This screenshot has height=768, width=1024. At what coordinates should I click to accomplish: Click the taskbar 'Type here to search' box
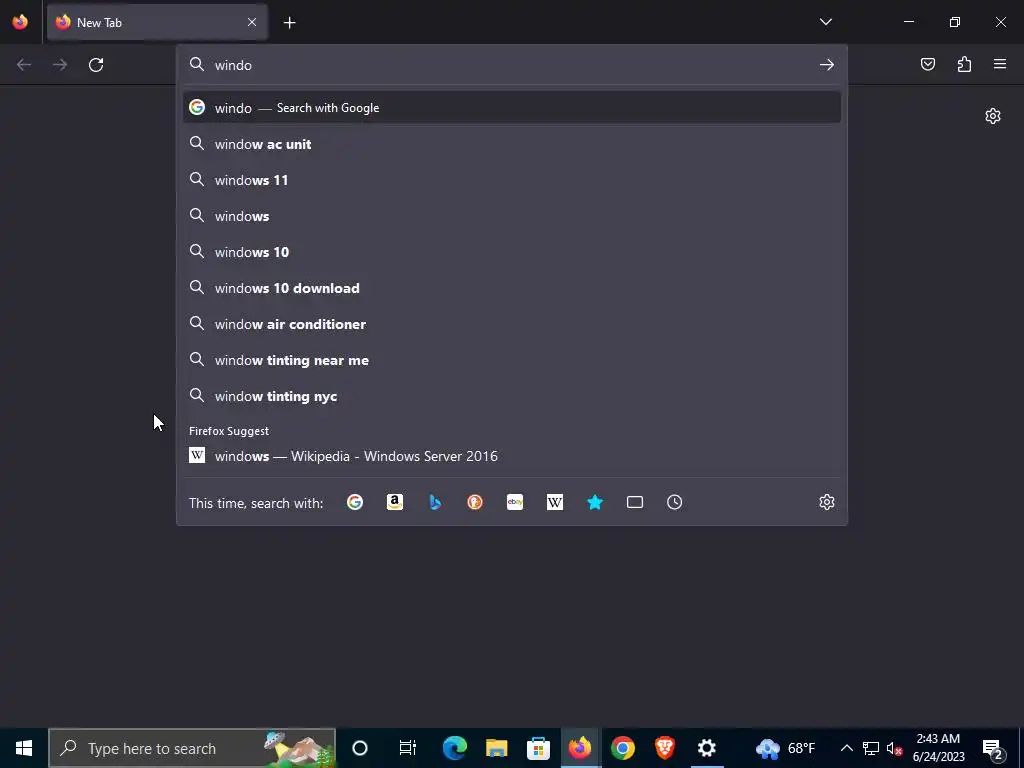(192, 748)
